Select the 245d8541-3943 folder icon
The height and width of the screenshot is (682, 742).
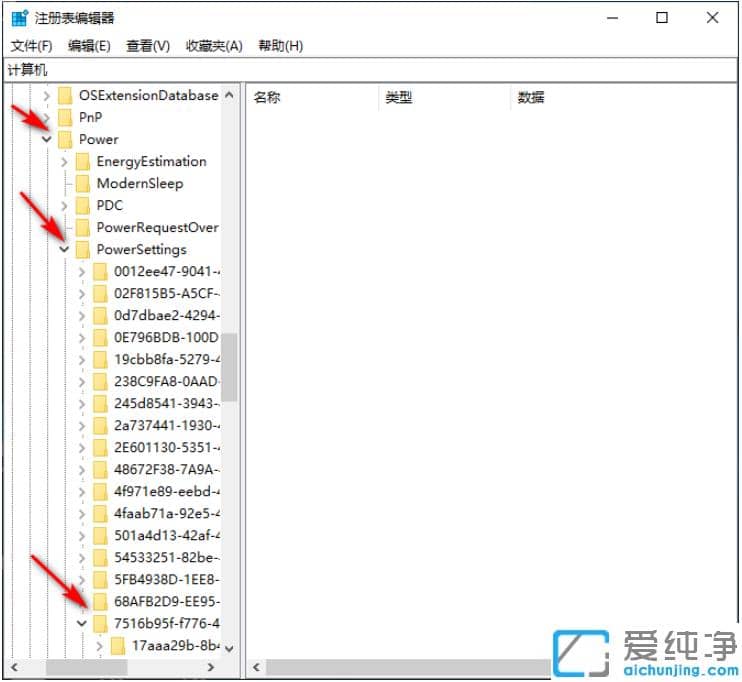(x=100, y=403)
